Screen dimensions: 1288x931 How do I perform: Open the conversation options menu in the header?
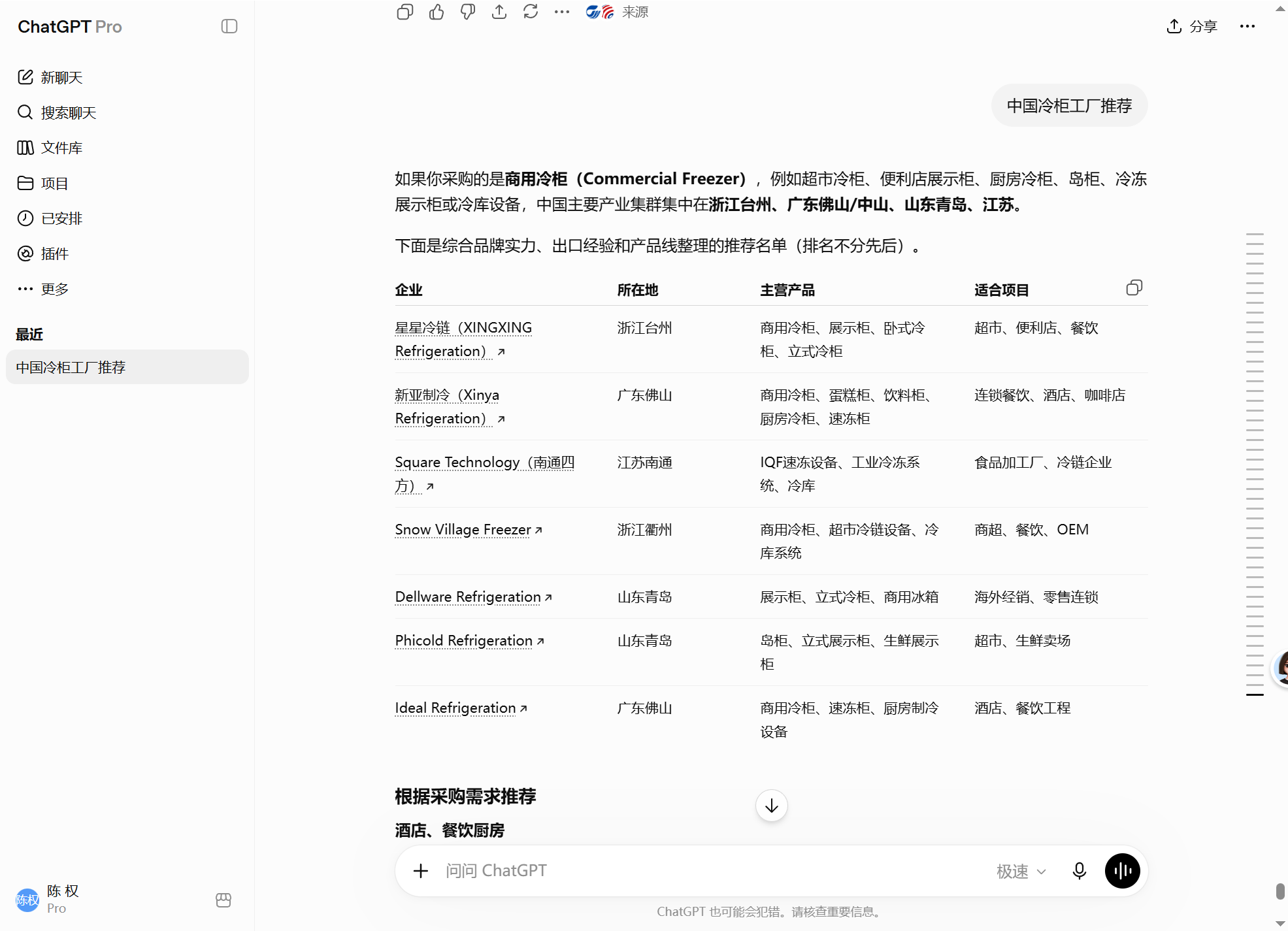(1247, 26)
